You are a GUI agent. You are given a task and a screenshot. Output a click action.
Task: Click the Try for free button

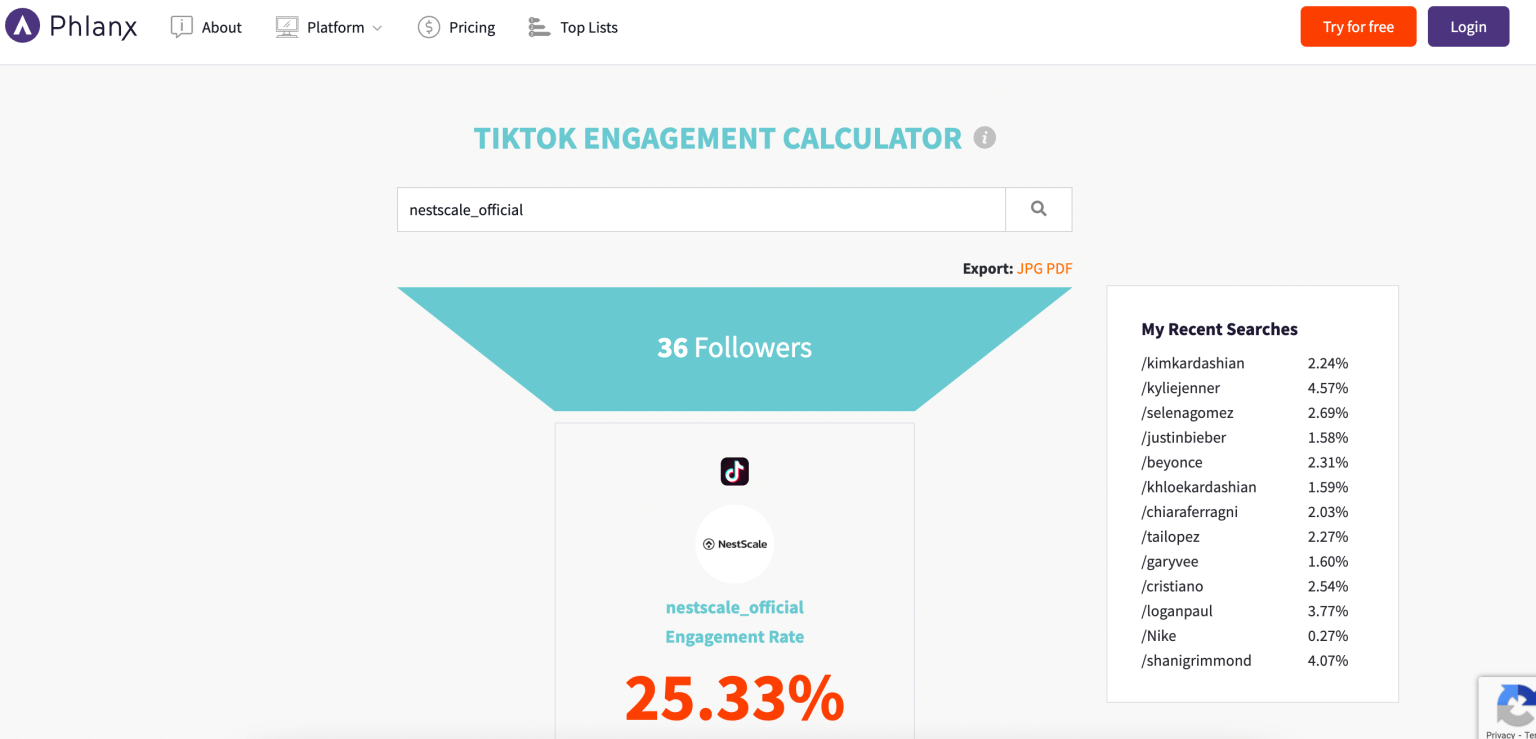point(1358,26)
